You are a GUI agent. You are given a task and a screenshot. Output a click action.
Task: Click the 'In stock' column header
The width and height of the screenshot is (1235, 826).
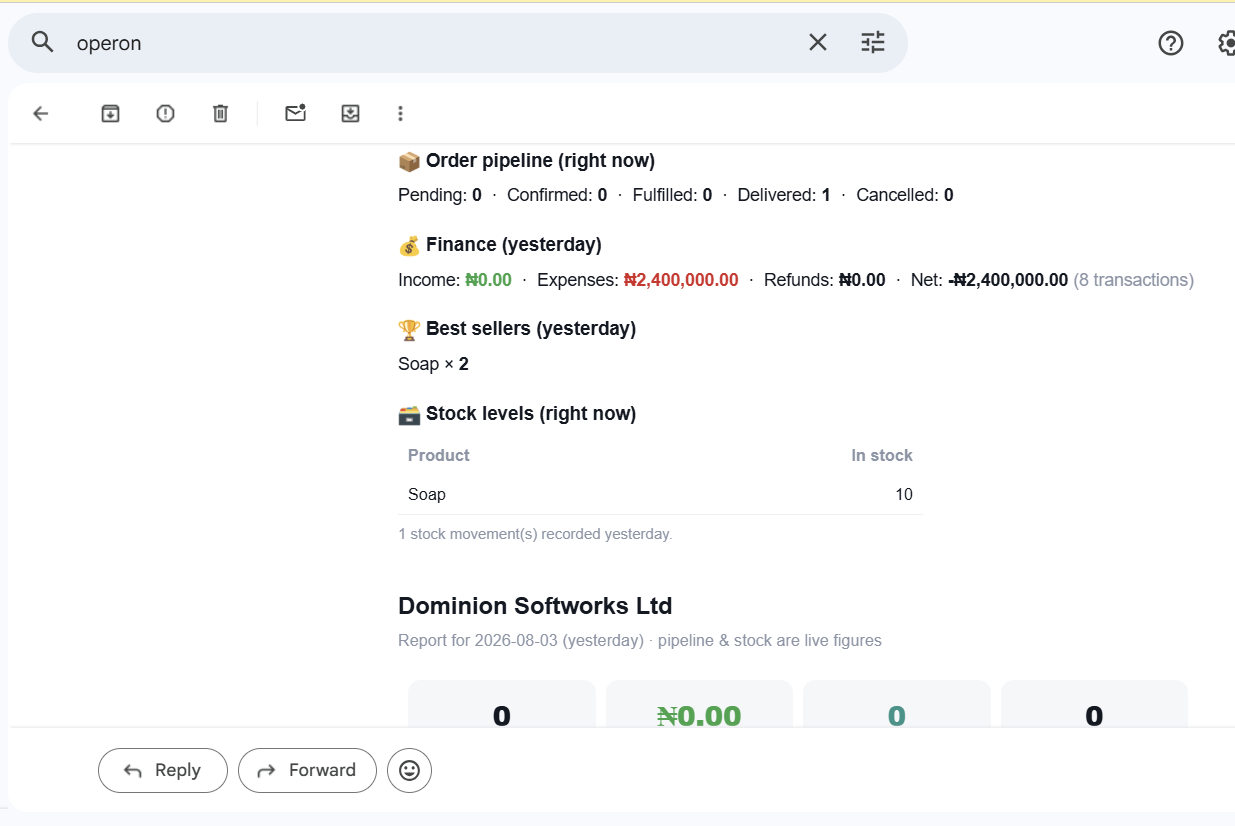882,456
